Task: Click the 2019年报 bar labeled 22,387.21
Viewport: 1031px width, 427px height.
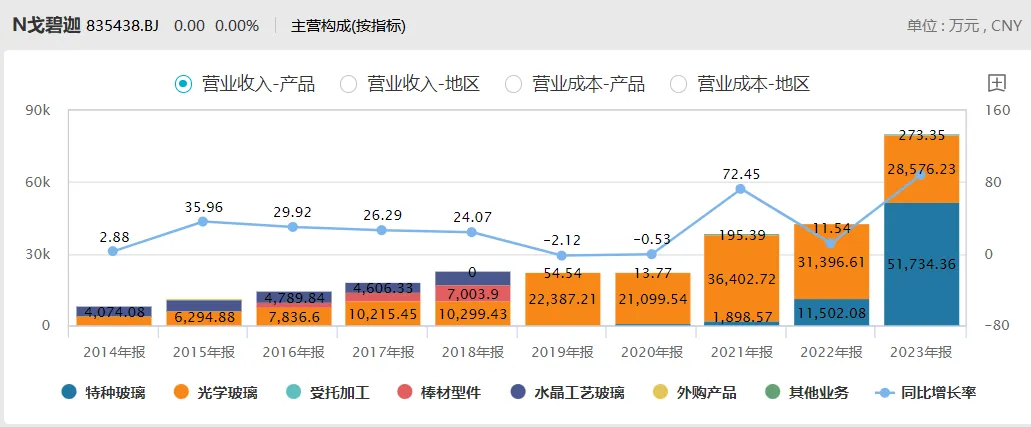Action: pos(562,299)
